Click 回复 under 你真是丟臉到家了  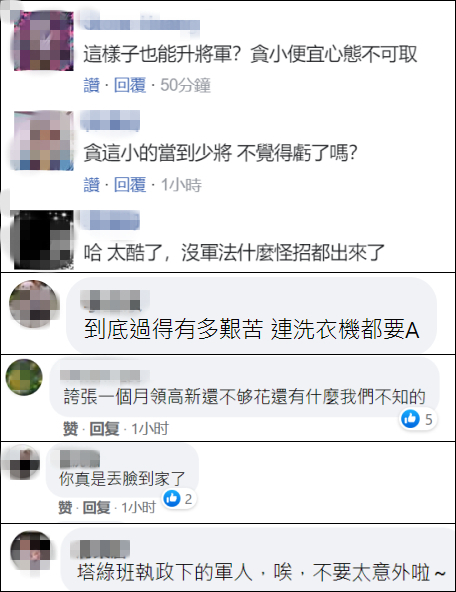(97, 507)
